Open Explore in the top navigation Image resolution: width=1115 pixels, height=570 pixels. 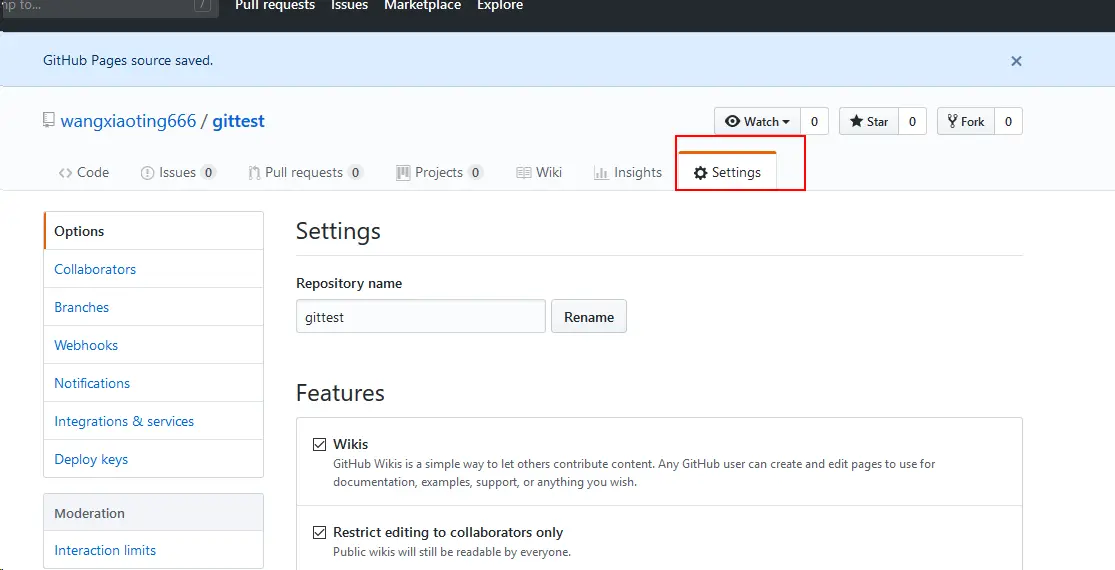(500, 5)
